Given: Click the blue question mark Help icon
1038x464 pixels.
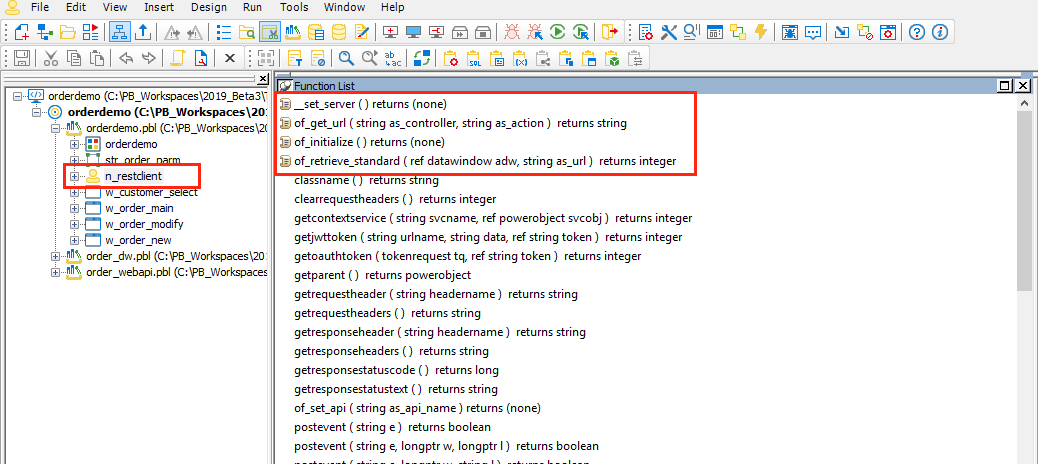Looking at the screenshot, I should point(916,31).
